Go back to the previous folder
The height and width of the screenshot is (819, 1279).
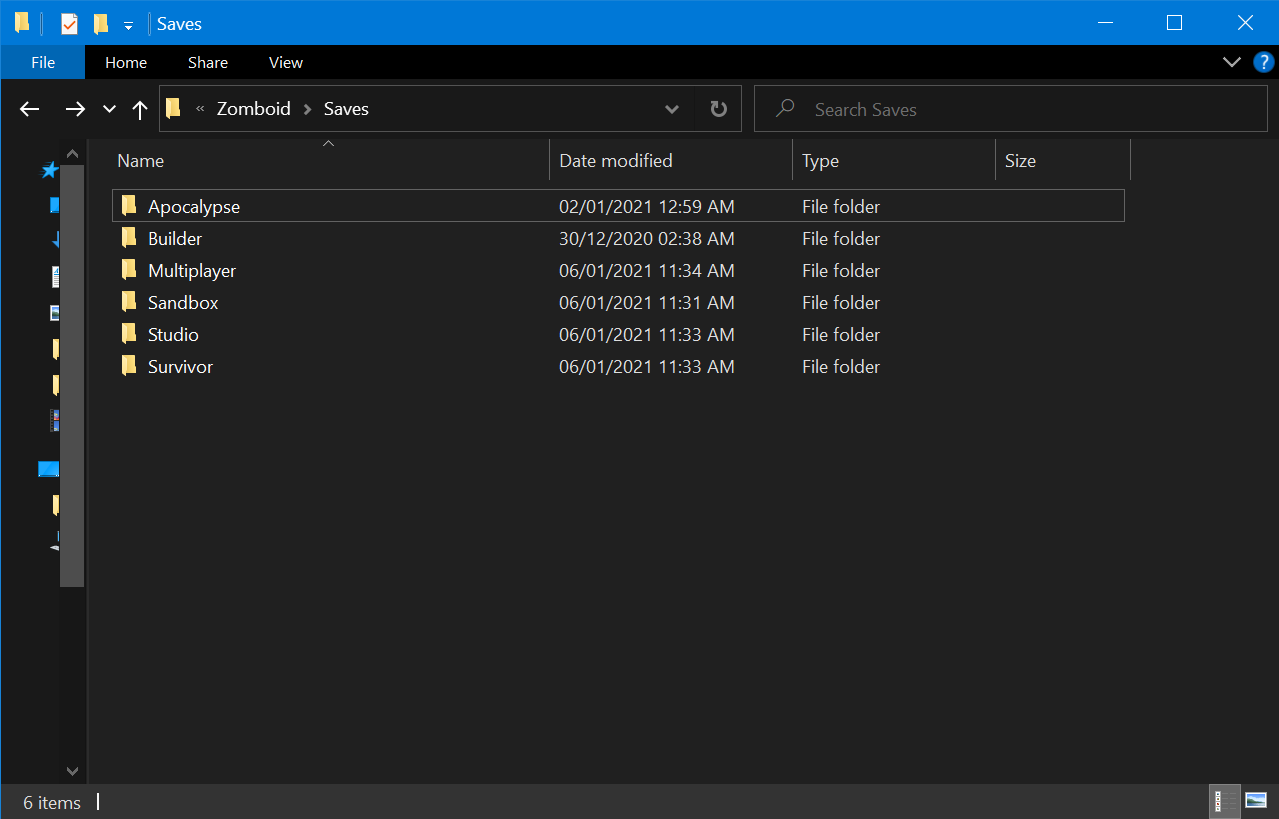(x=30, y=109)
